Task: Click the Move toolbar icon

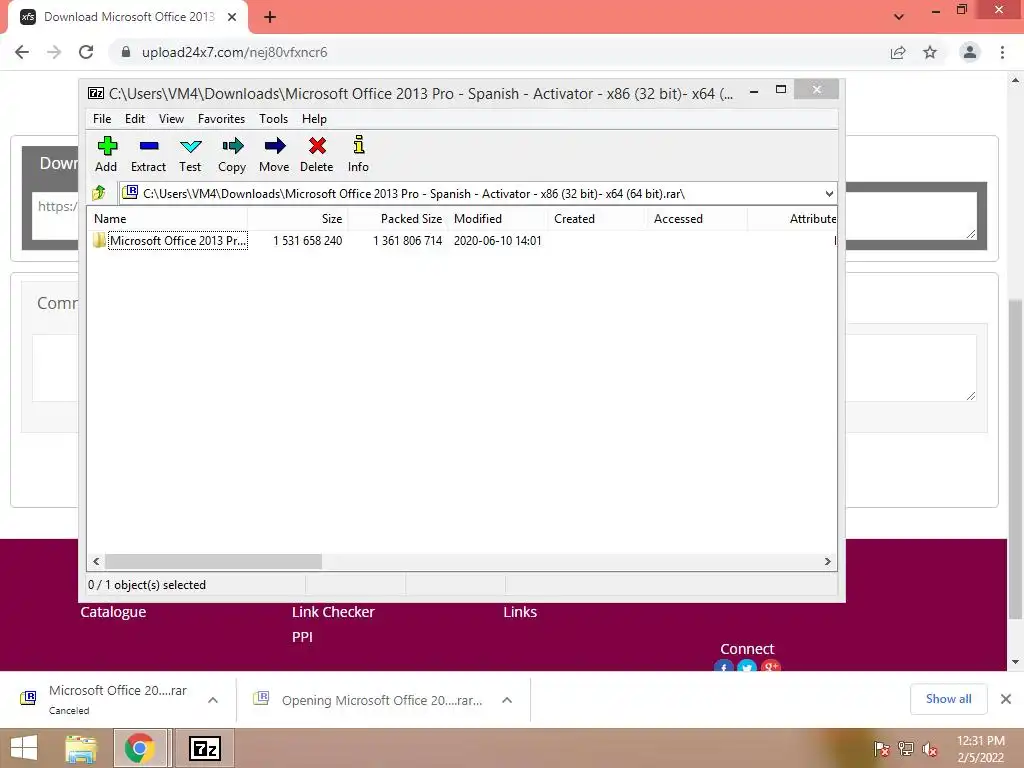Action: [x=275, y=146]
